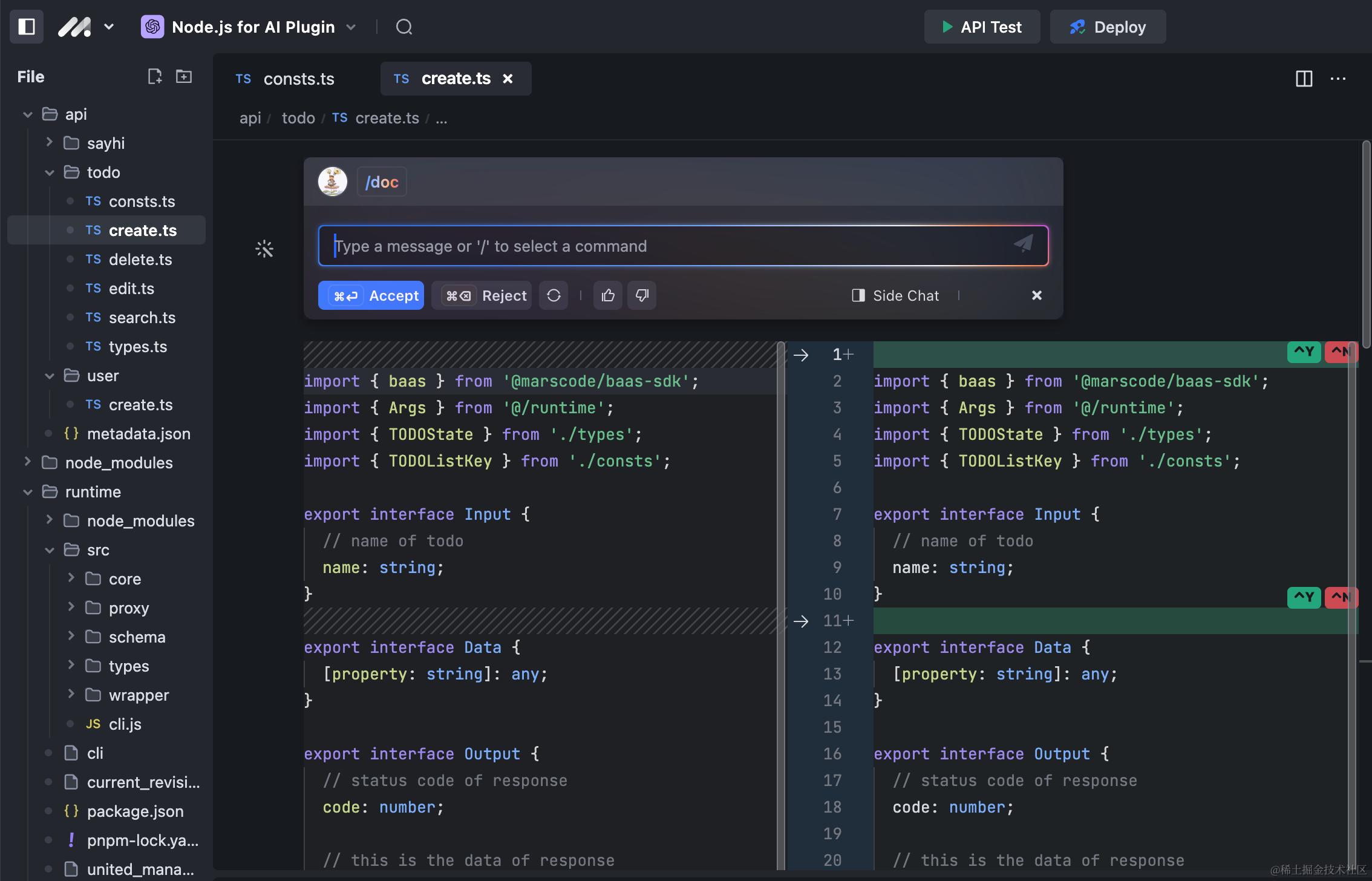Click the AI sparkle gutter icon
The height and width of the screenshot is (881, 1372).
coord(264,249)
